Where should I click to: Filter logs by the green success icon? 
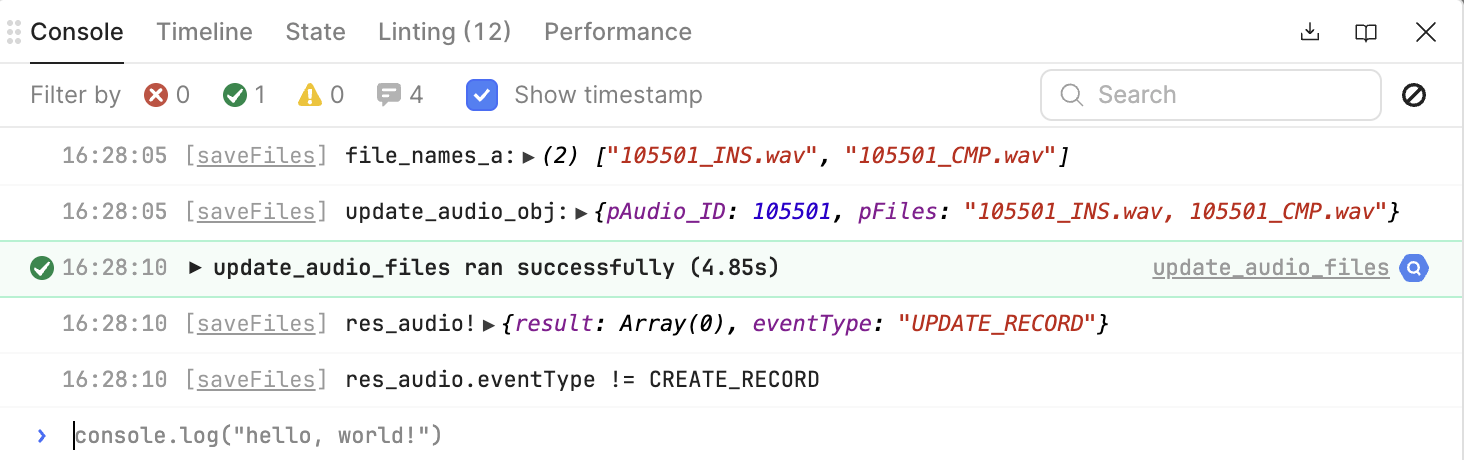click(x=235, y=95)
